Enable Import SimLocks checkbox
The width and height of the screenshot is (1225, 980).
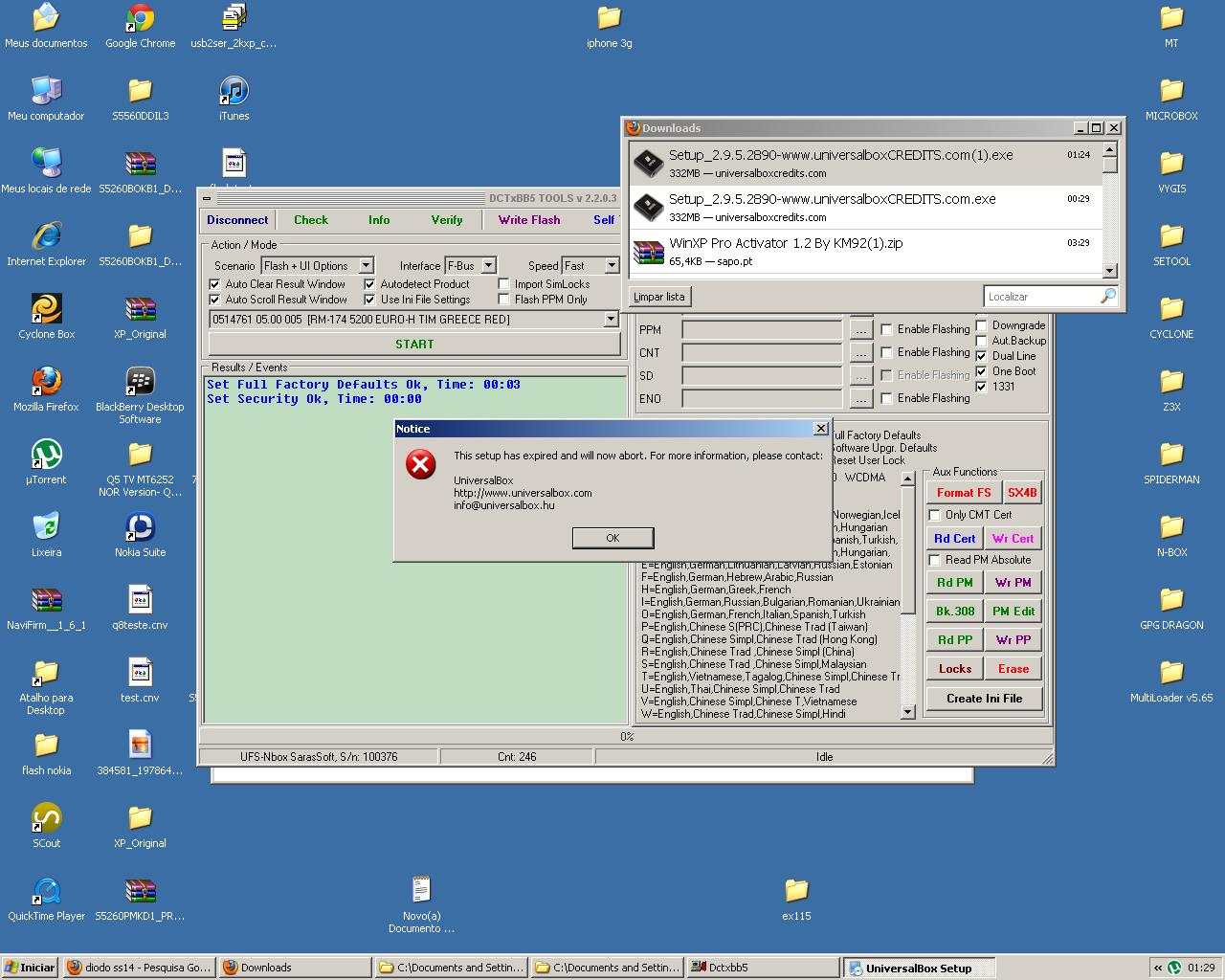[503, 284]
